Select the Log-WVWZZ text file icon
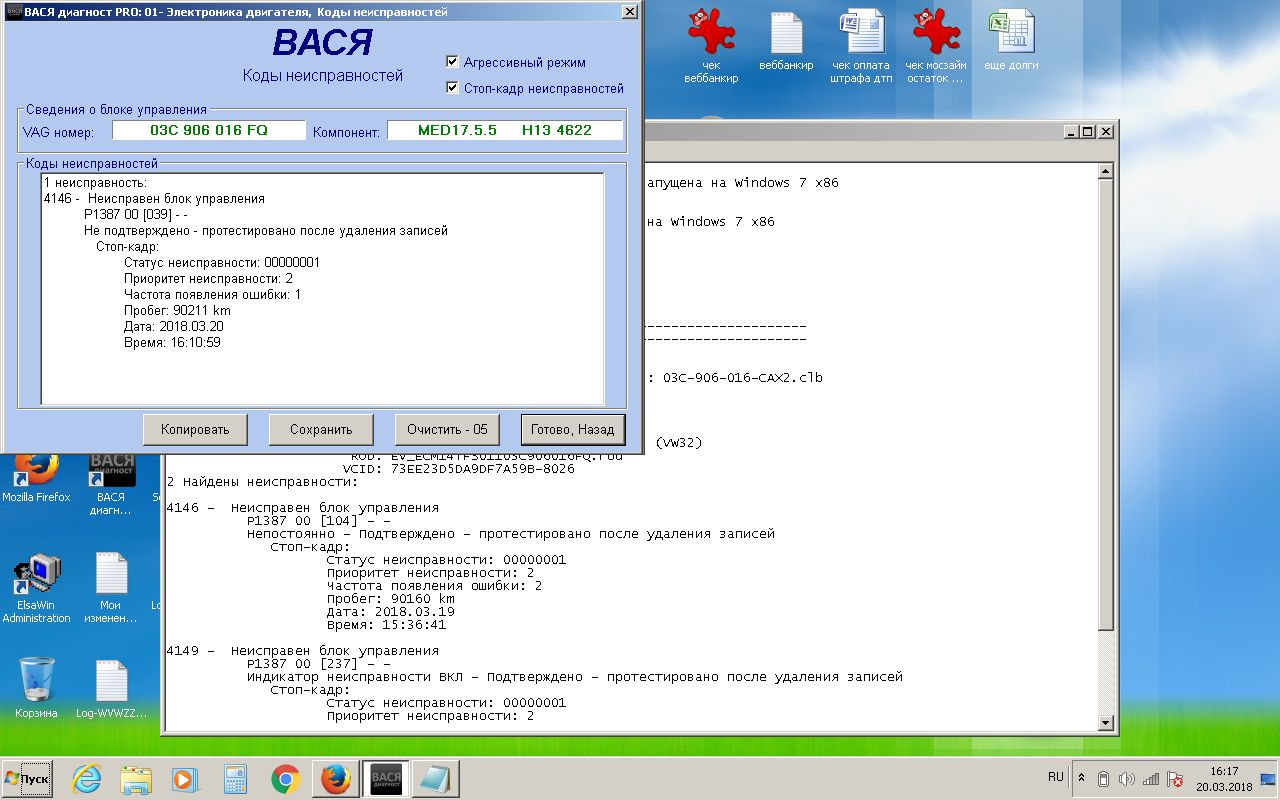Screen dimensions: 1280x800 (111, 689)
